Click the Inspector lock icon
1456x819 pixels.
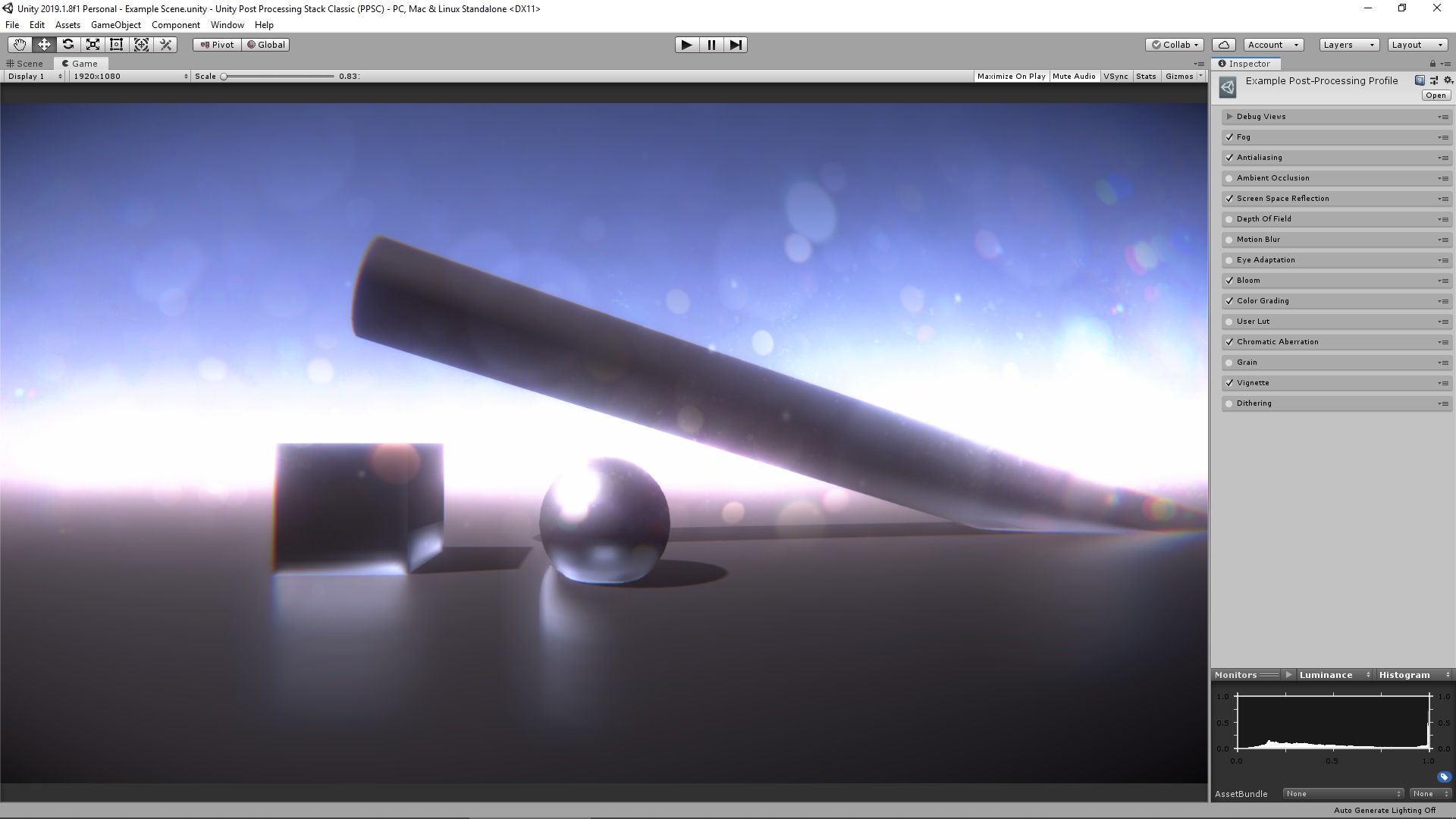[1432, 64]
